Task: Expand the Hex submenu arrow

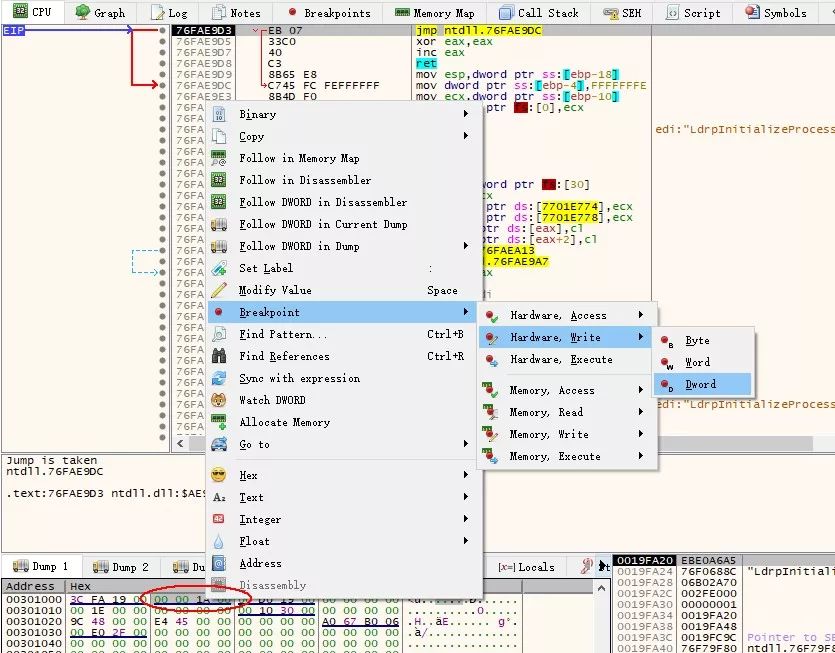Action: [x=466, y=475]
